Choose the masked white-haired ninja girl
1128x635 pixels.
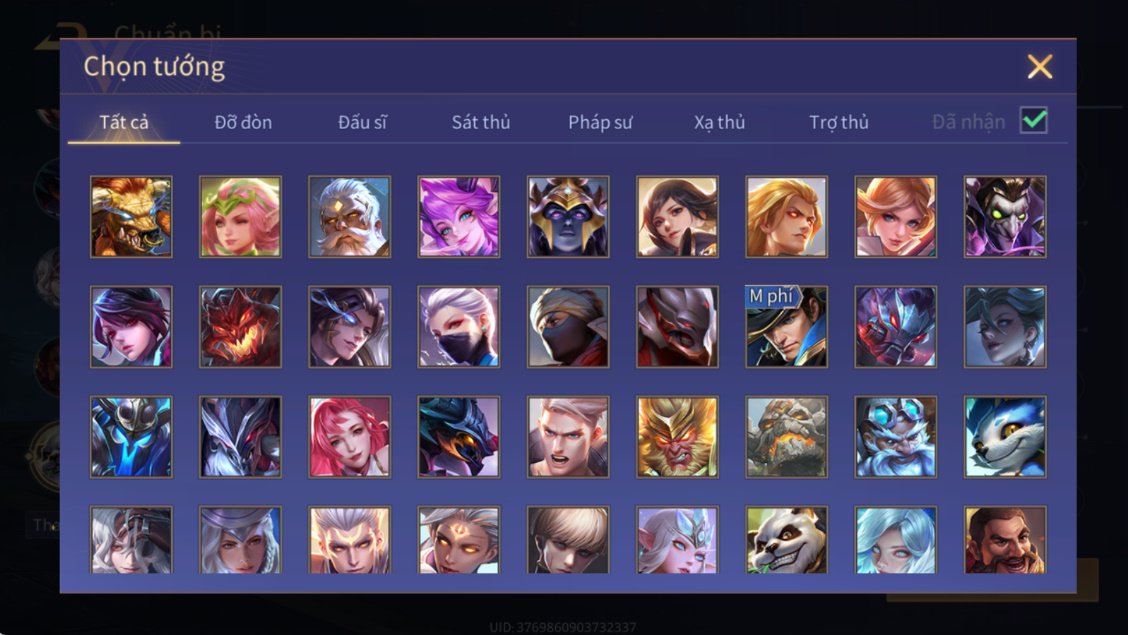[459, 326]
